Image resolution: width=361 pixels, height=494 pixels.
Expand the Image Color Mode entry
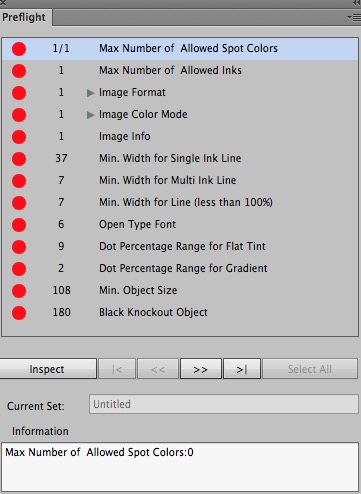click(90, 115)
